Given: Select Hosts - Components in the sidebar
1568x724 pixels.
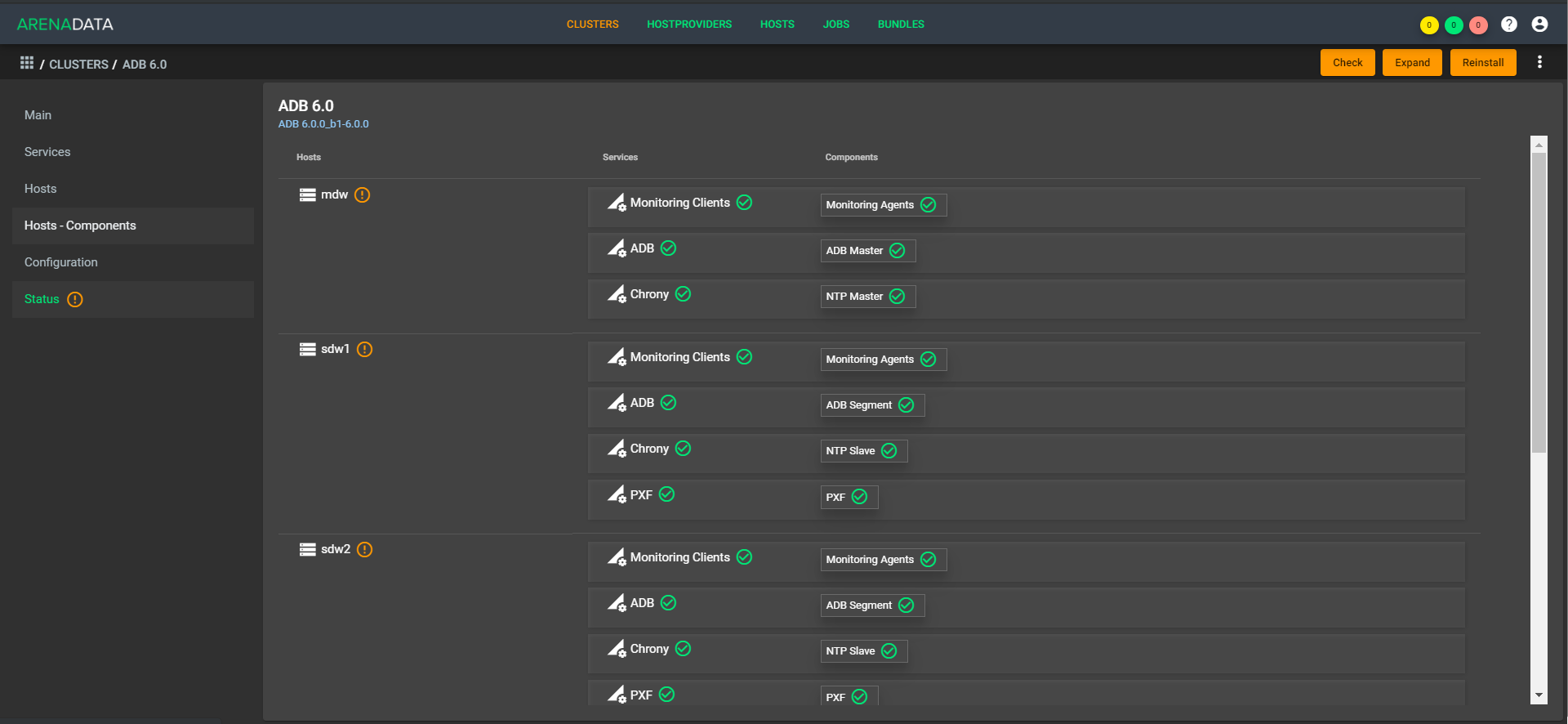Looking at the screenshot, I should [x=133, y=226].
